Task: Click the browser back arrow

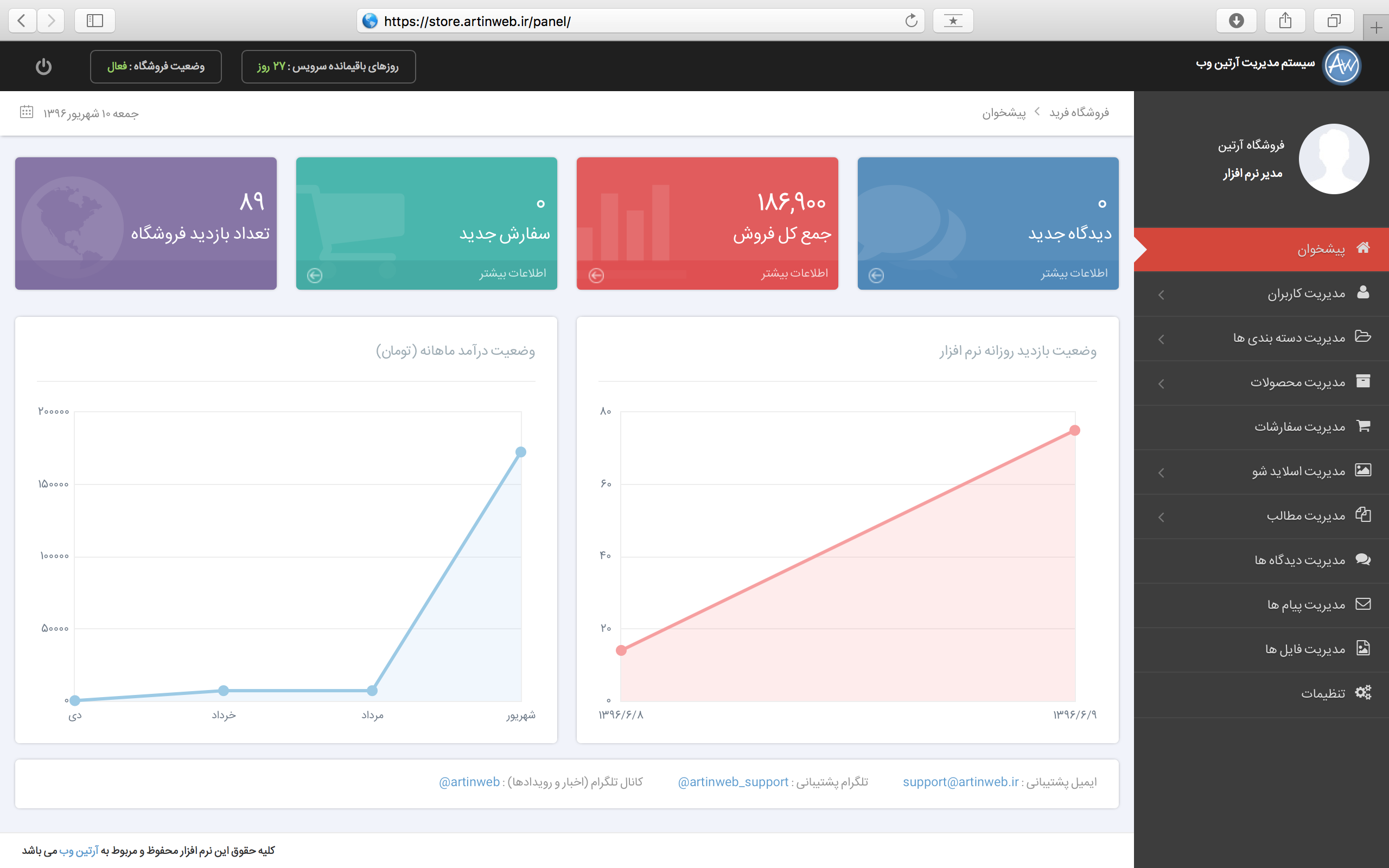Action: coord(22,21)
